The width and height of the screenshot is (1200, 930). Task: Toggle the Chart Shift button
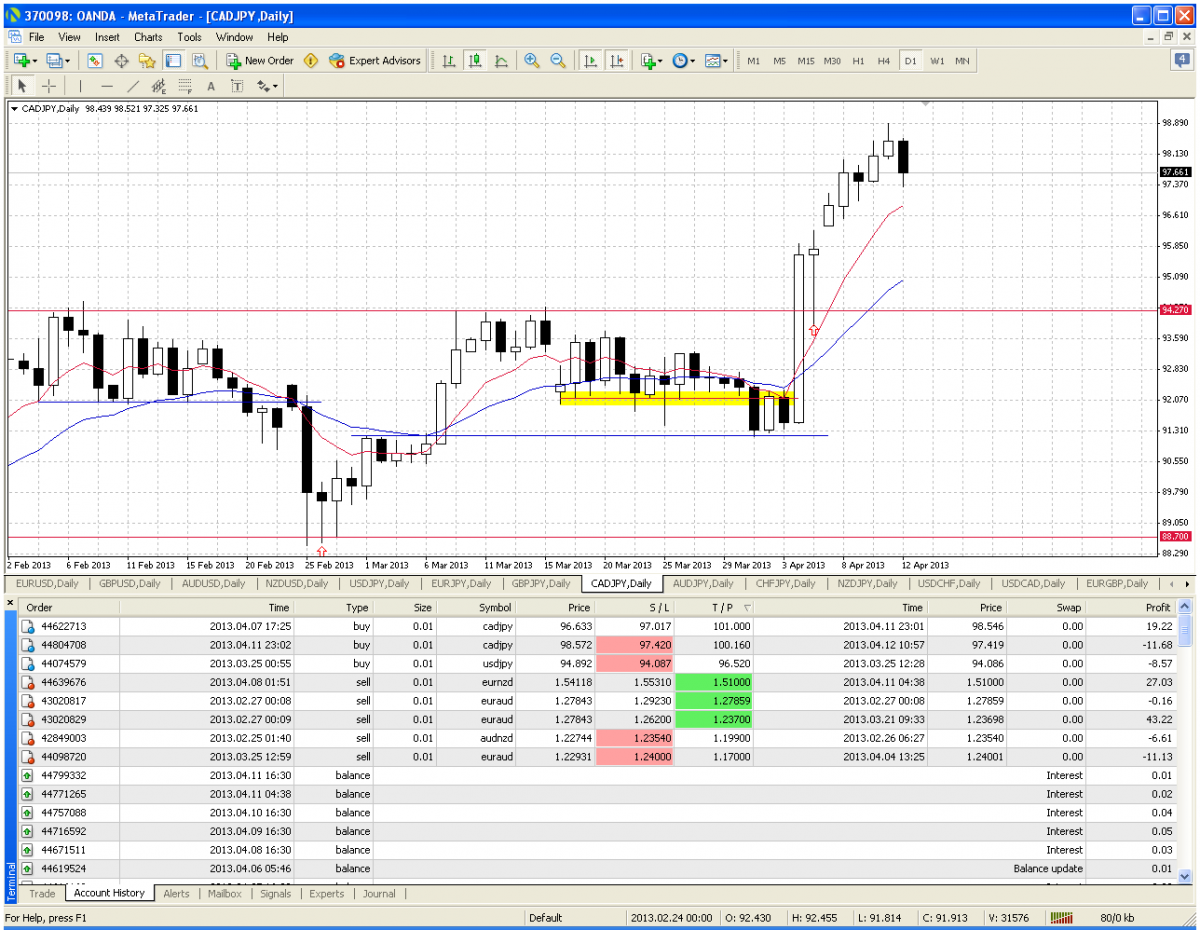[616, 61]
